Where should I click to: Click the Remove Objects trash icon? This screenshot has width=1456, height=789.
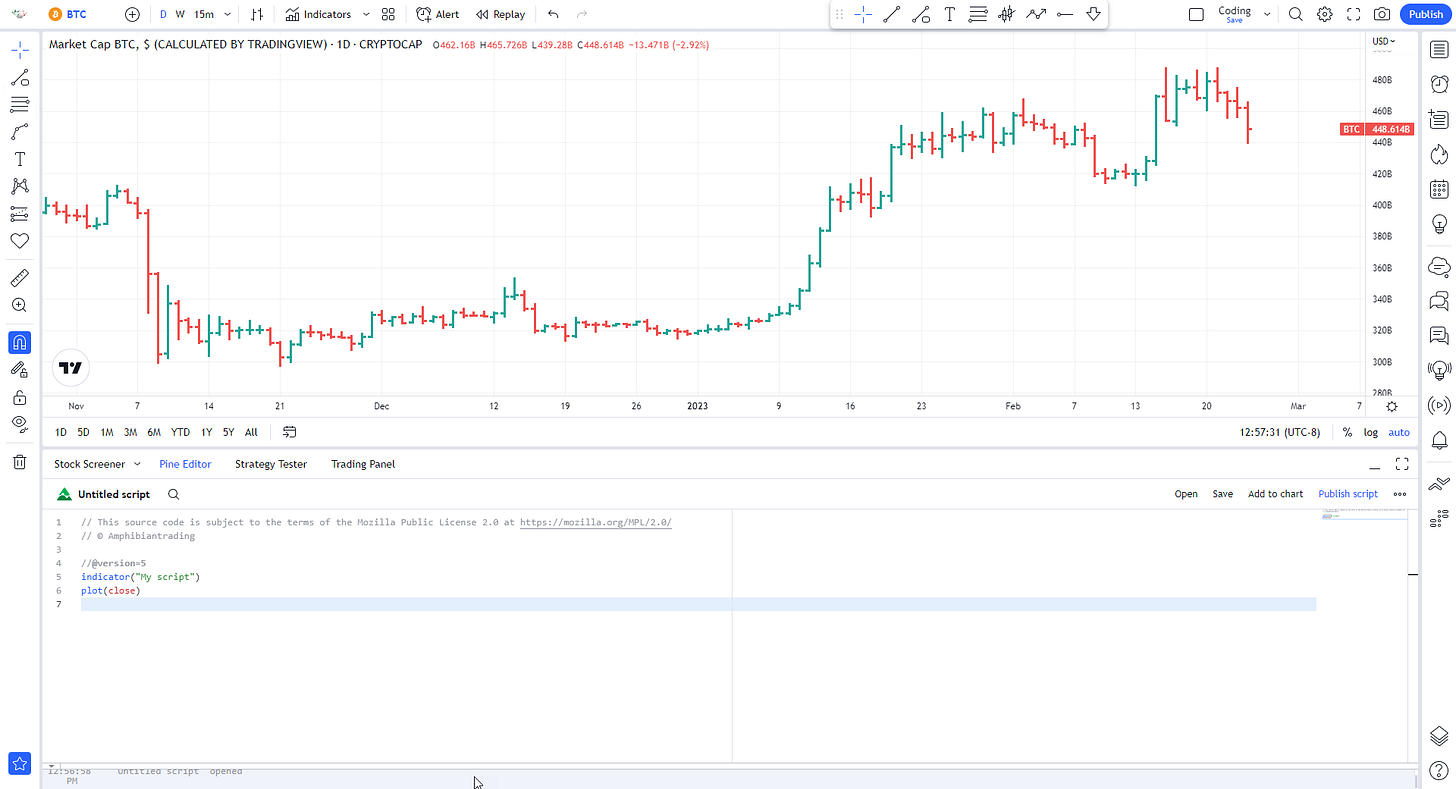tap(19, 462)
